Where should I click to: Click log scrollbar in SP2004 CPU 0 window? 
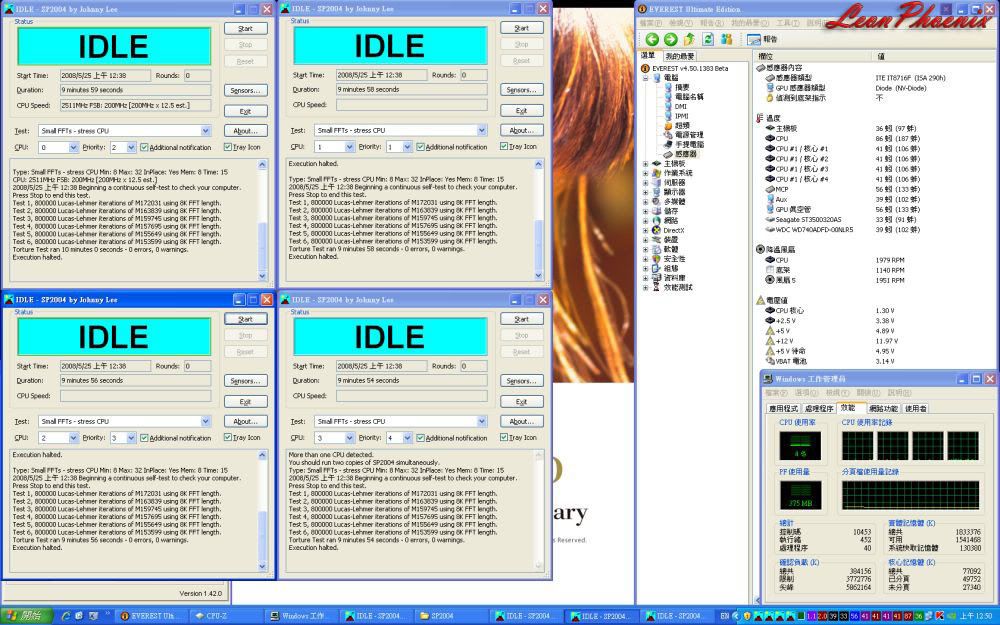[x=262, y=220]
